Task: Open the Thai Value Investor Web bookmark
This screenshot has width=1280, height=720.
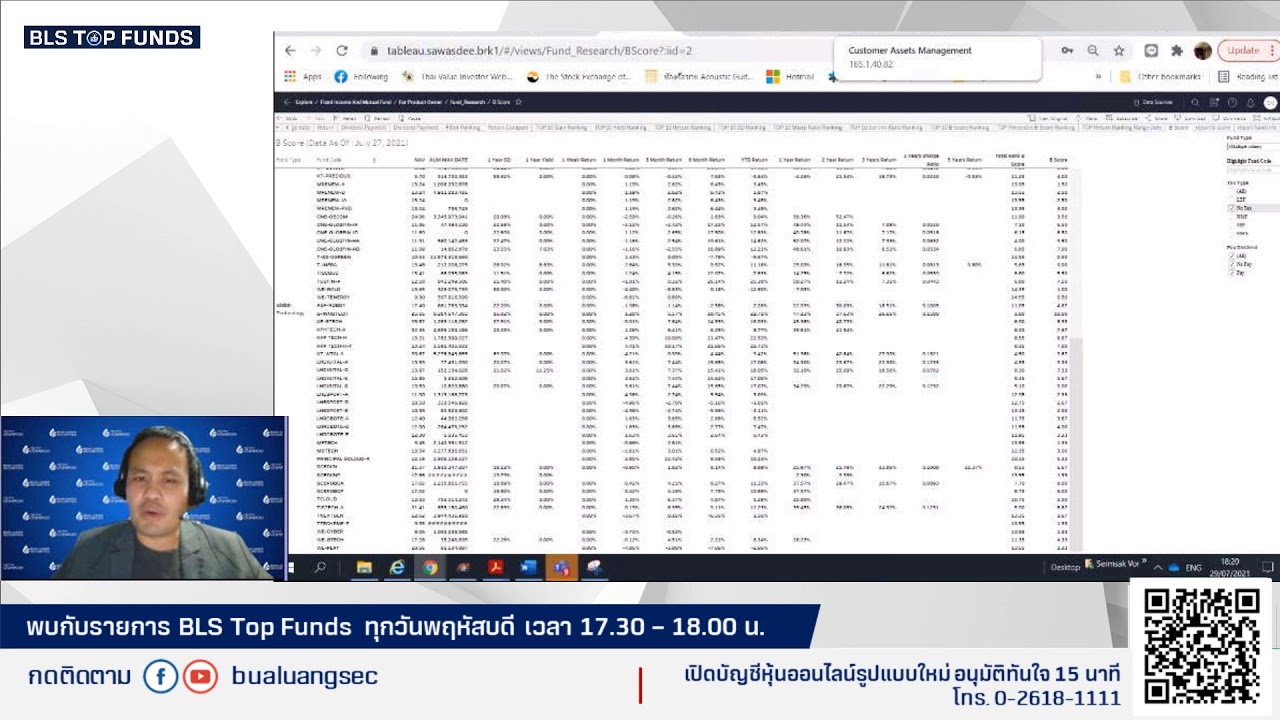Action: [x=456, y=76]
